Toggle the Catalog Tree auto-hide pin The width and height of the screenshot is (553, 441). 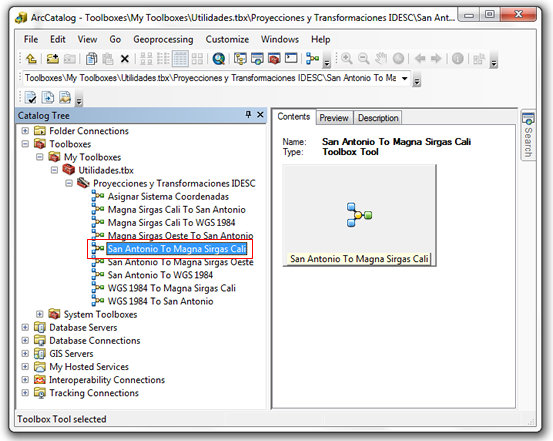[248, 114]
